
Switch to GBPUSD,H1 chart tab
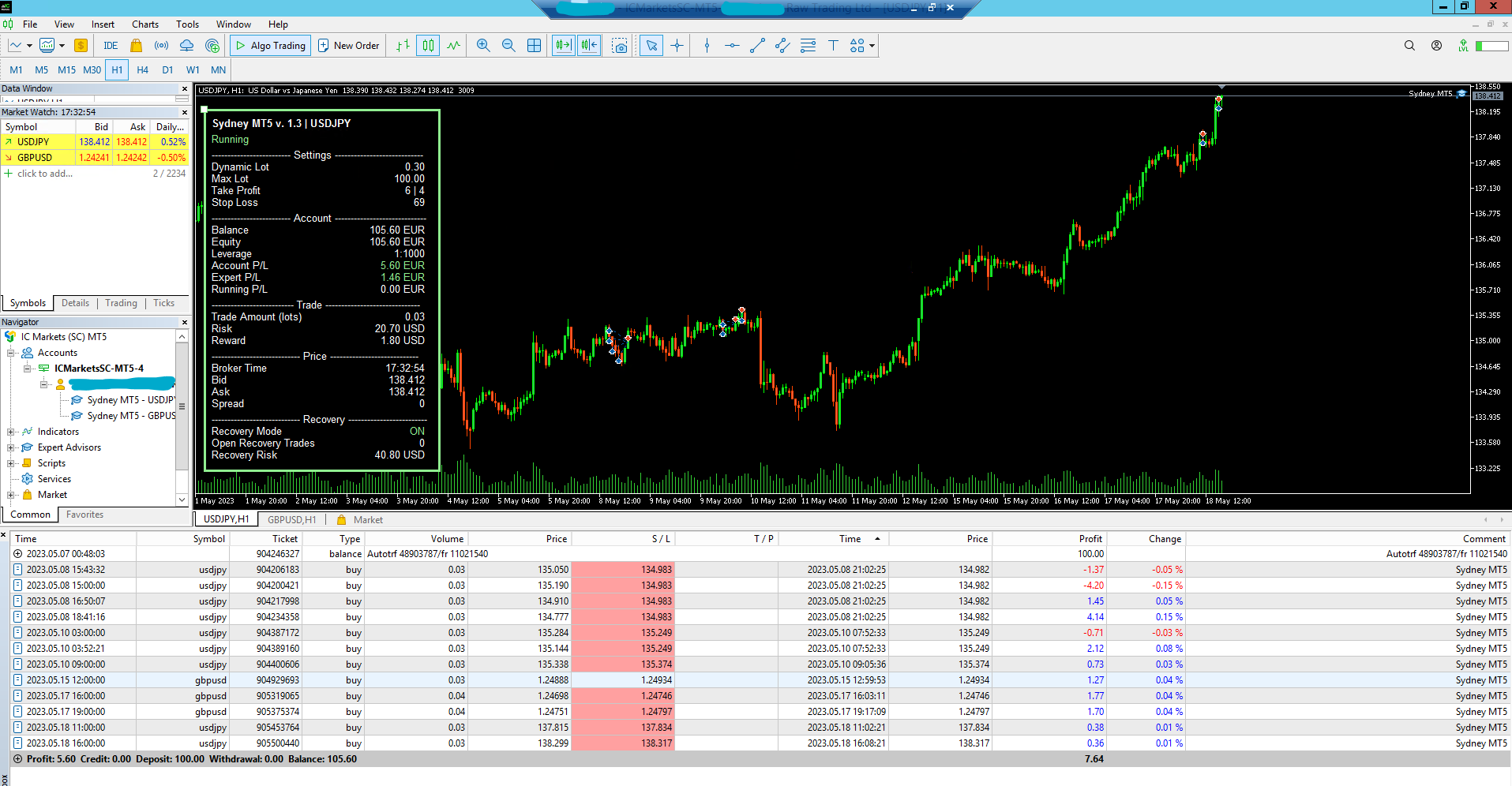[291, 520]
